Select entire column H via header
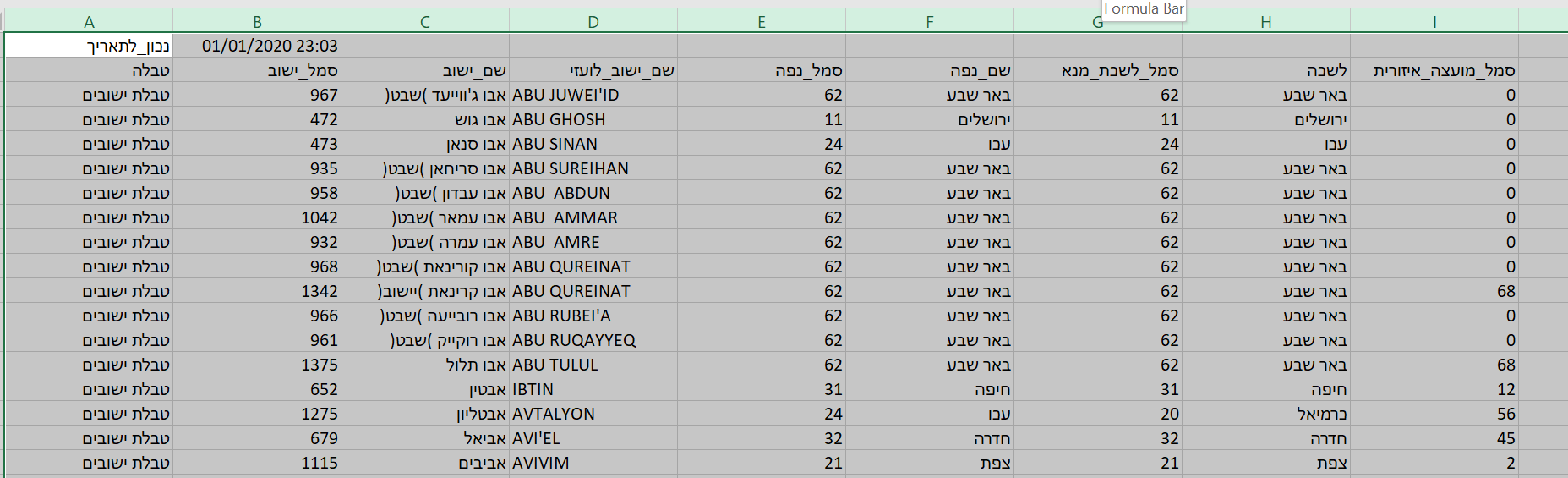The height and width of the screenshot is (478, 1568). 1265,22
